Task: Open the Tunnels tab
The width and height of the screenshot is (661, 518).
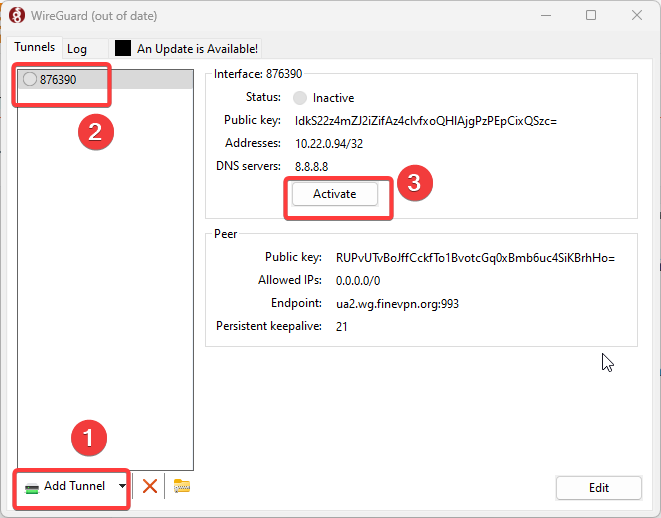Action: [35, 47]
